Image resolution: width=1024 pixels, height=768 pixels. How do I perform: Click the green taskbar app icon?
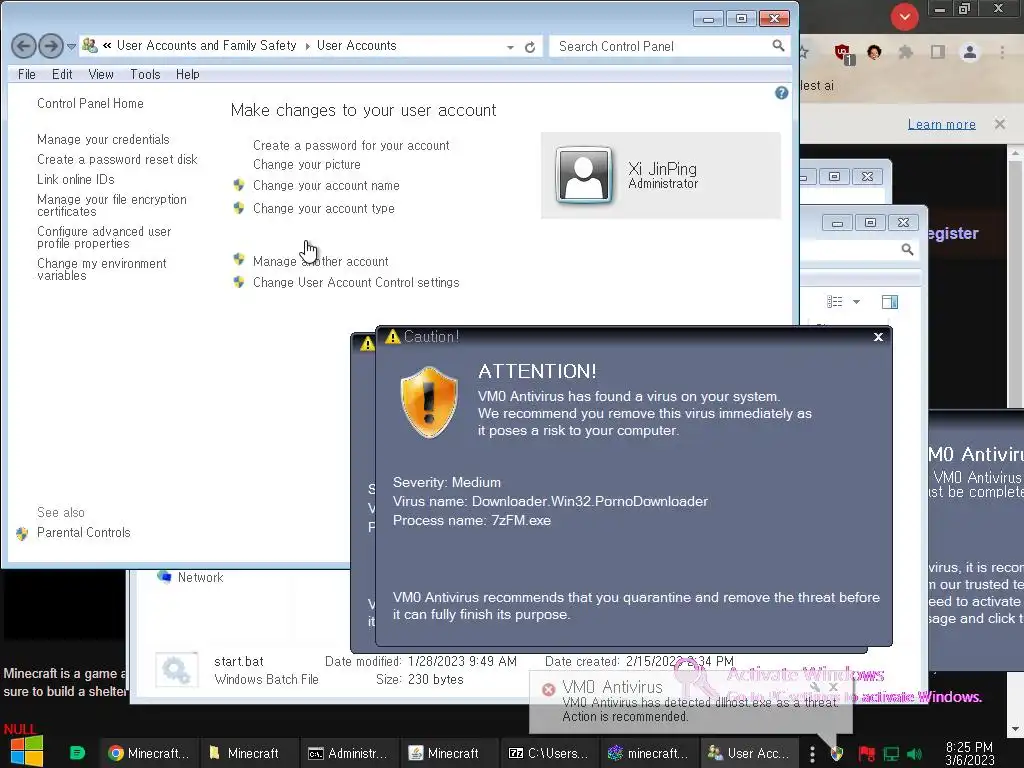click(x=77, y=753)
